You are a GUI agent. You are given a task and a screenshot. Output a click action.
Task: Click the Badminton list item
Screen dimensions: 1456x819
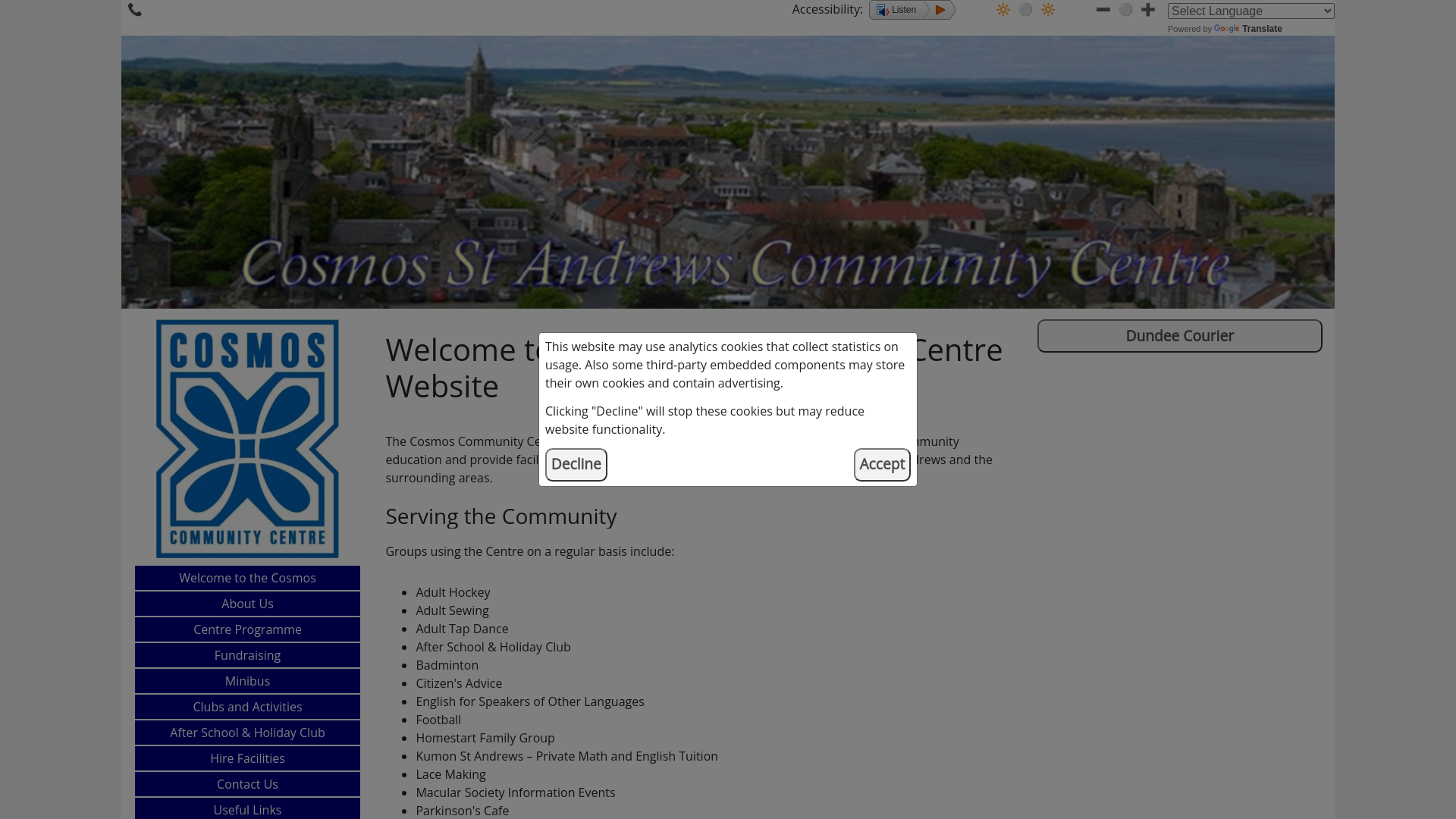pos(447,665)
